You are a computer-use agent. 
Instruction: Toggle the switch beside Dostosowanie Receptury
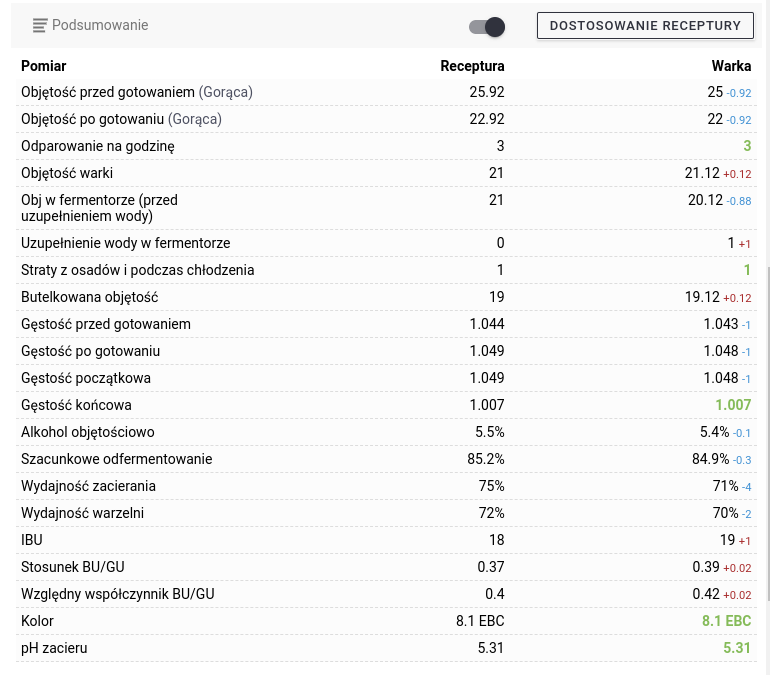(x=487, y=26)
